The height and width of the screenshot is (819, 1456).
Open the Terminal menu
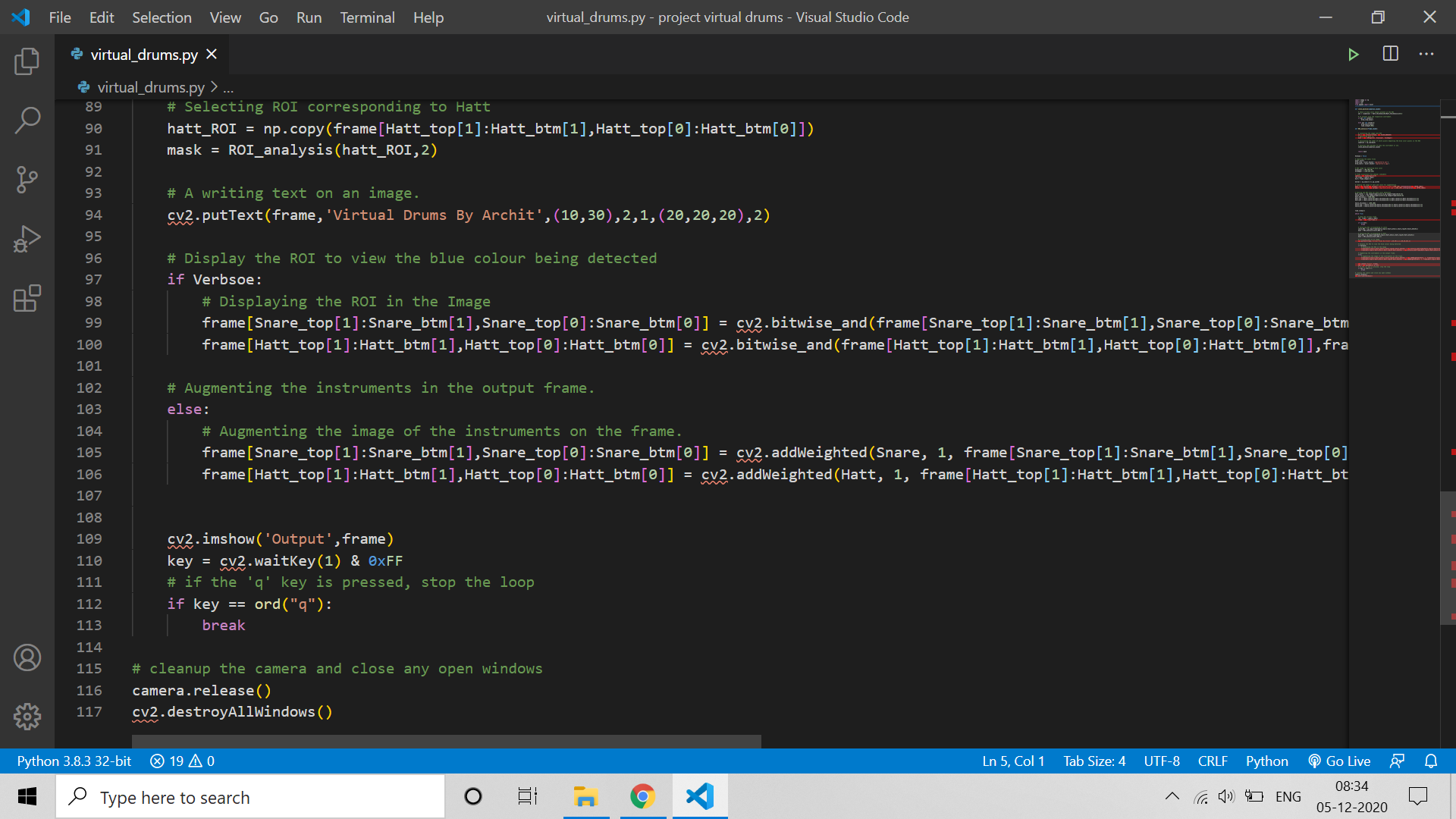coord(367,17)
